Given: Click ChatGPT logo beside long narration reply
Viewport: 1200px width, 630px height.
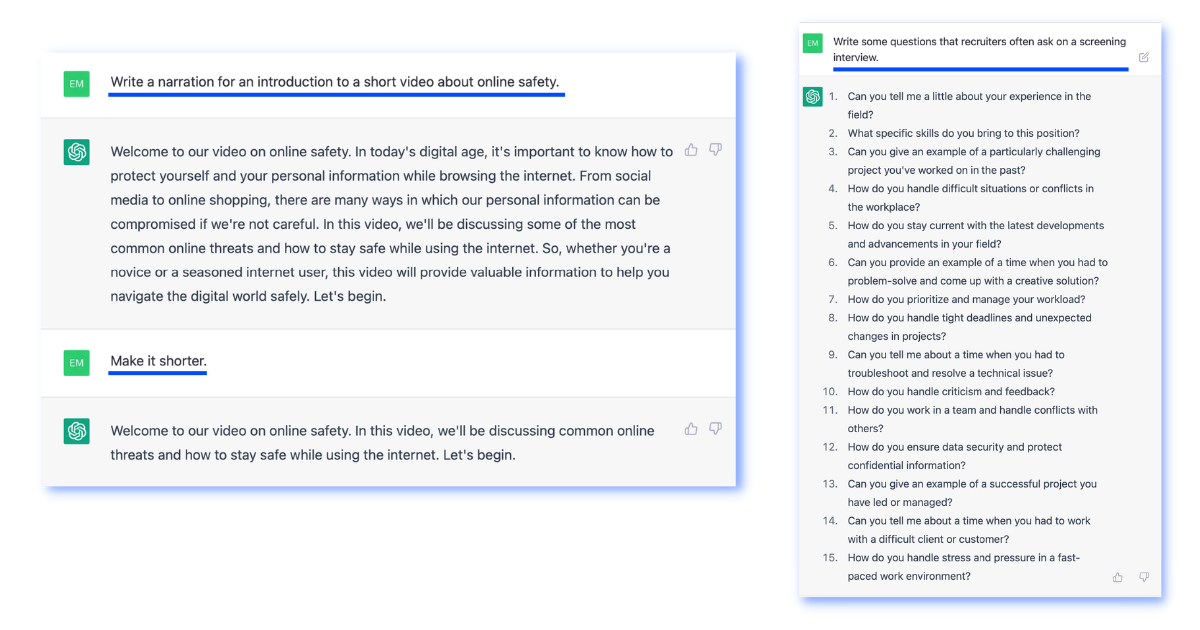Looking at the screenshot, I should pyautogui.click(x=76, y=152).
